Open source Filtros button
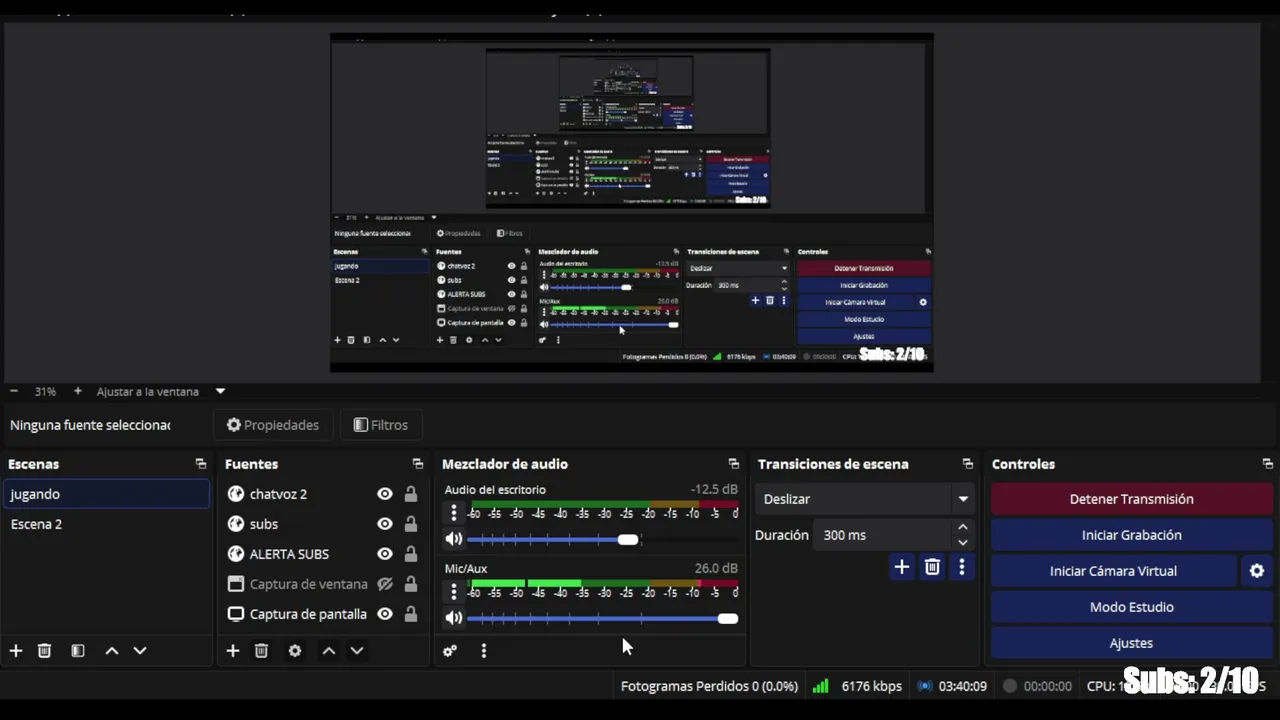Image resolution: width=1280 pixels, height=720 pixels. (x=381, y=425)
